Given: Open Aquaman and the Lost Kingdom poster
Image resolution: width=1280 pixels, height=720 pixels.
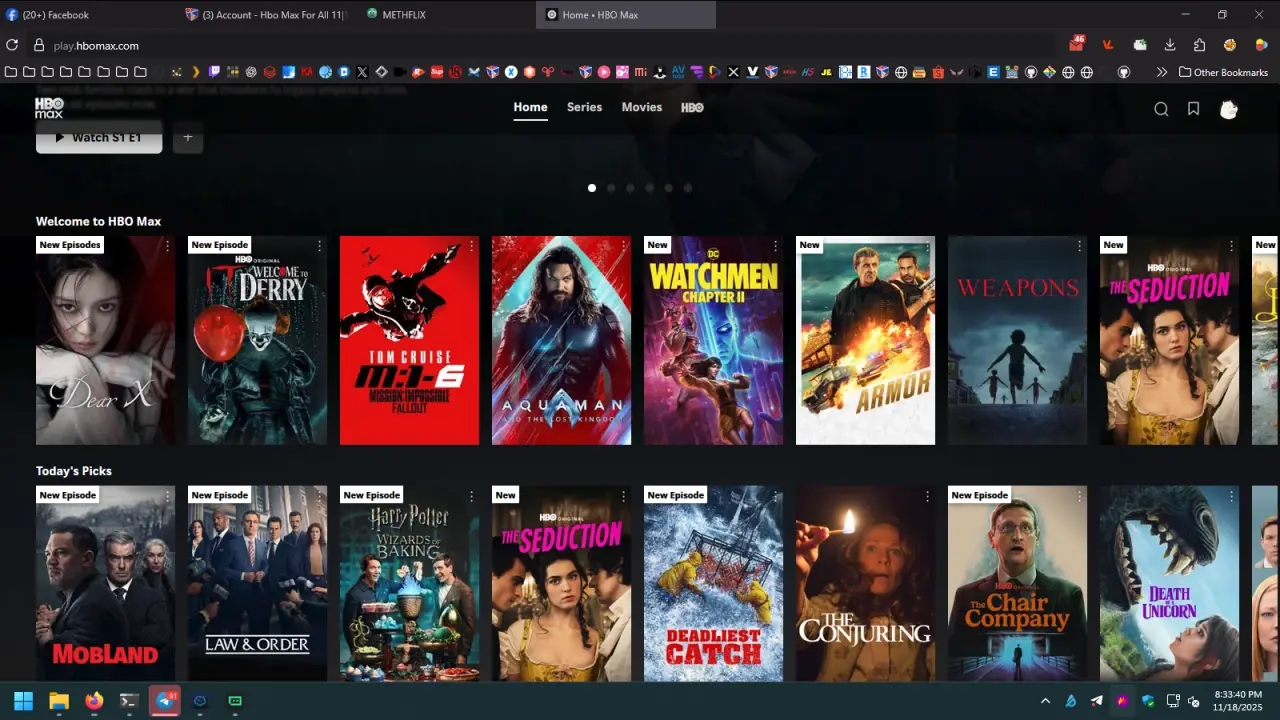Looking at the screenshot, I should 561,340.
